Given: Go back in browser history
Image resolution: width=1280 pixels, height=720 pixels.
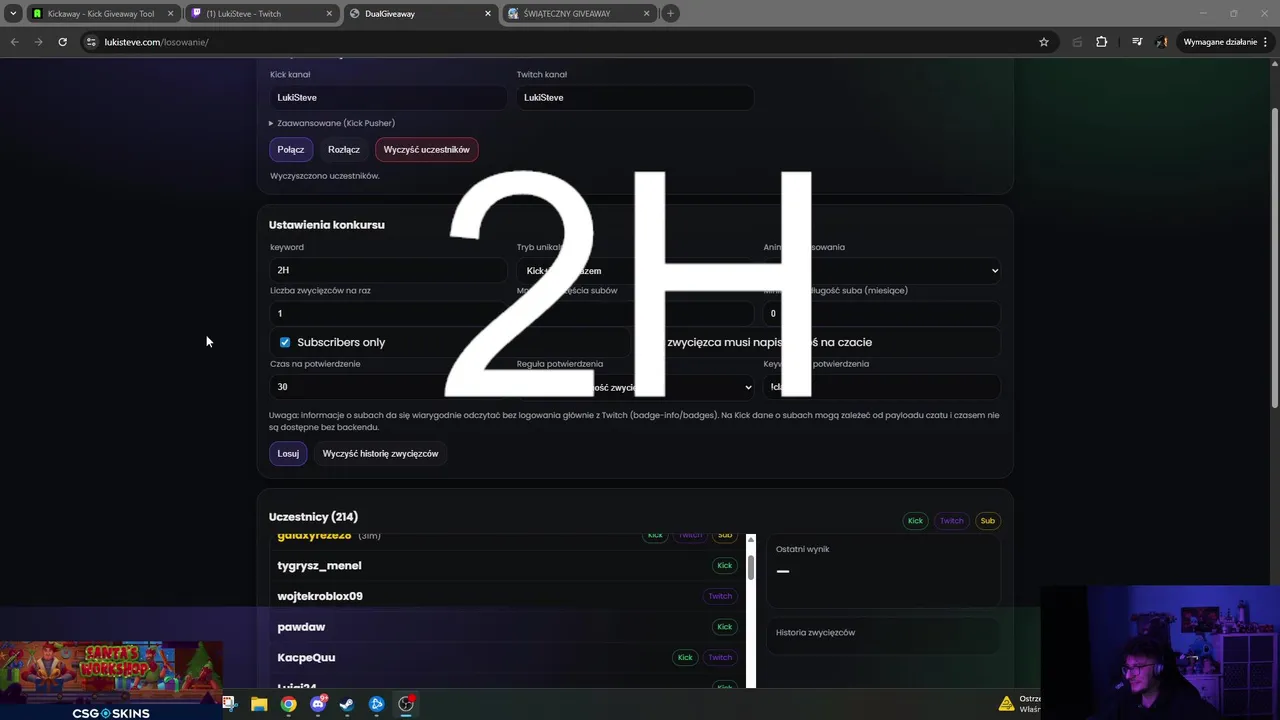Looking at the screenshot, I should tap(14, 42).
